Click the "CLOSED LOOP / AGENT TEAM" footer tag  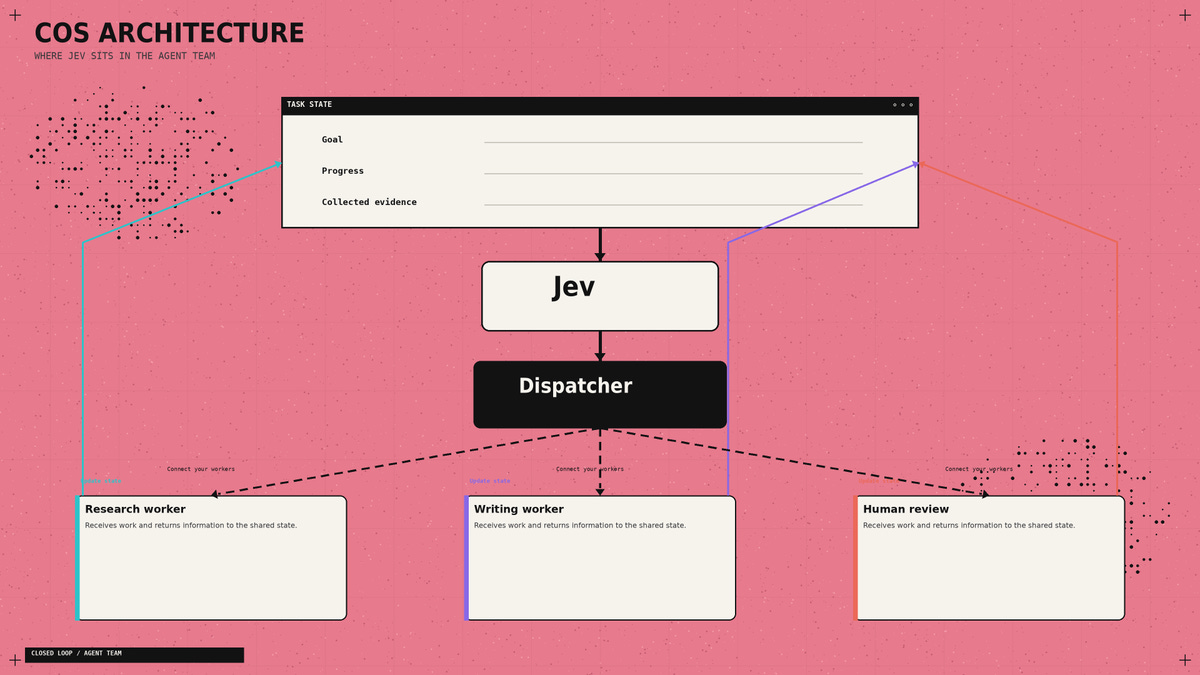(134, 654)
